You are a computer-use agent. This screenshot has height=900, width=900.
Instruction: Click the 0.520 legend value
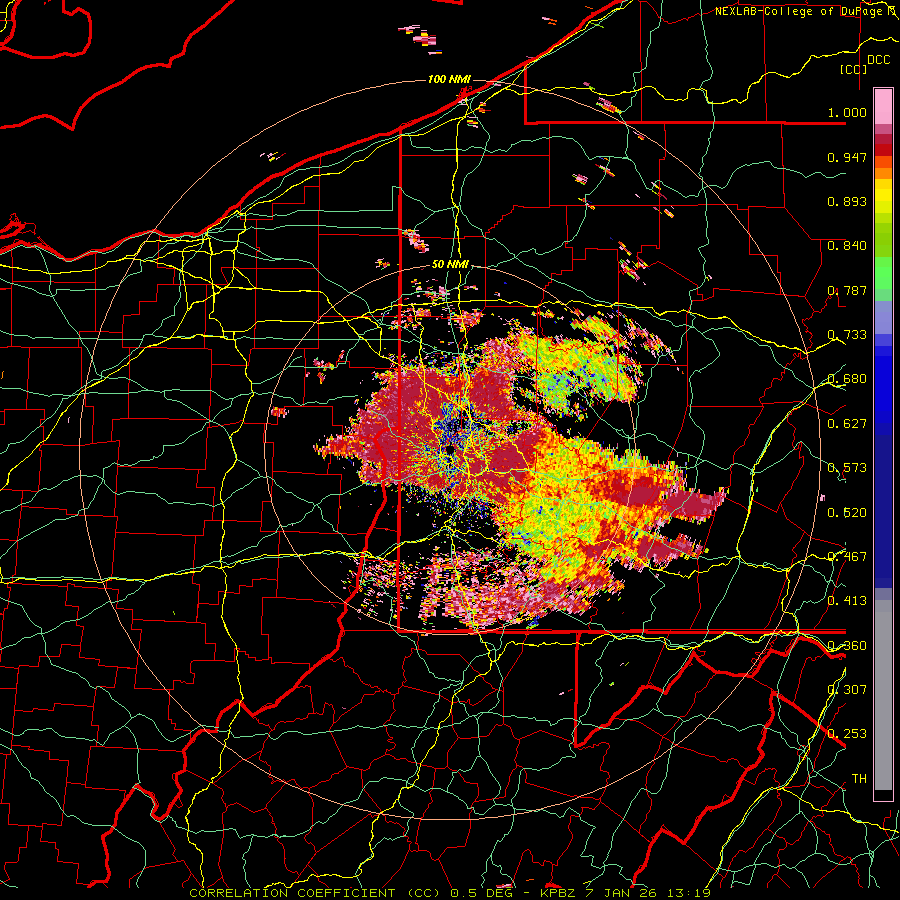pyautogui.click(x=847, y=512)
